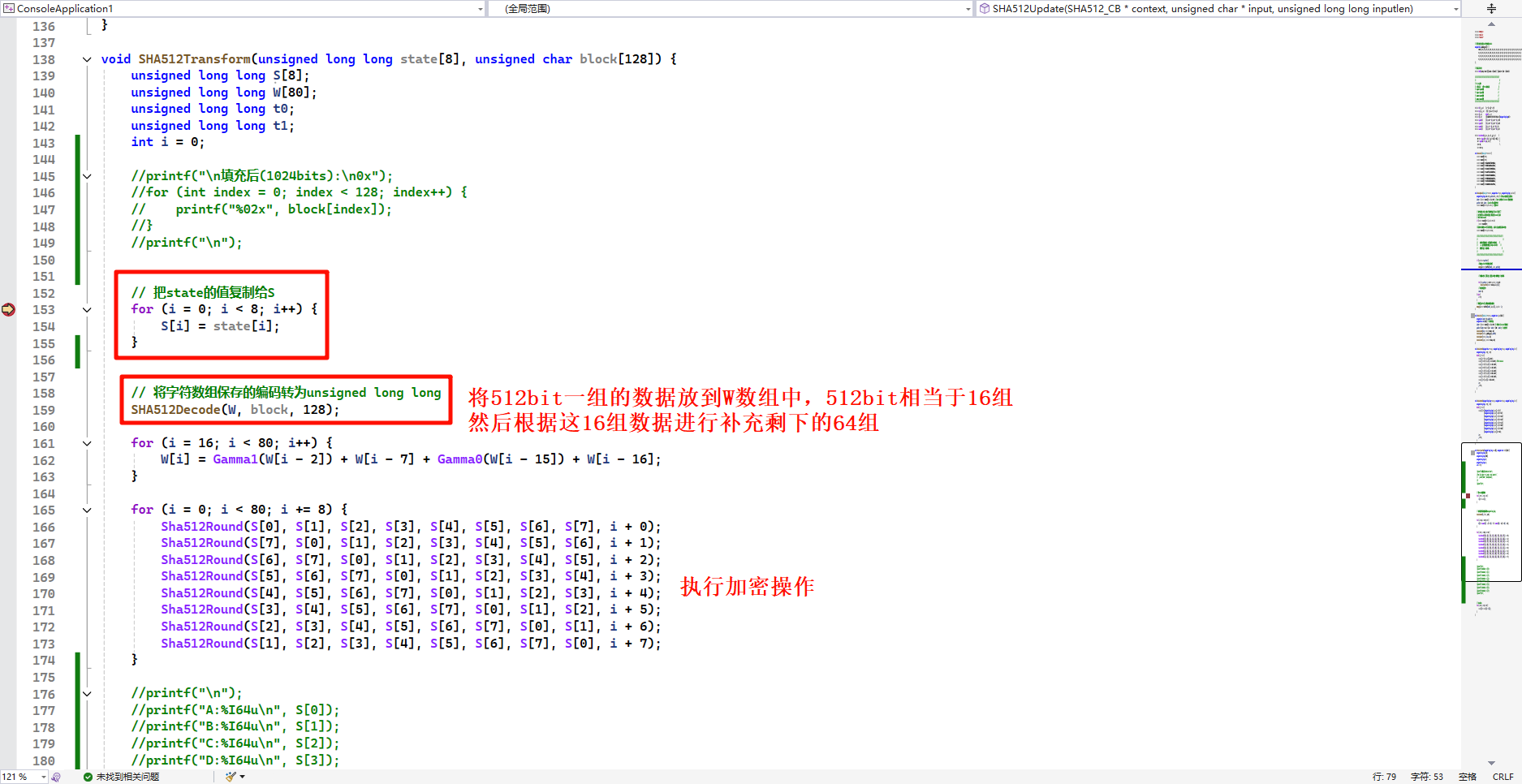
Task: Fold the for loop at line 161
Action: [87, 444]
